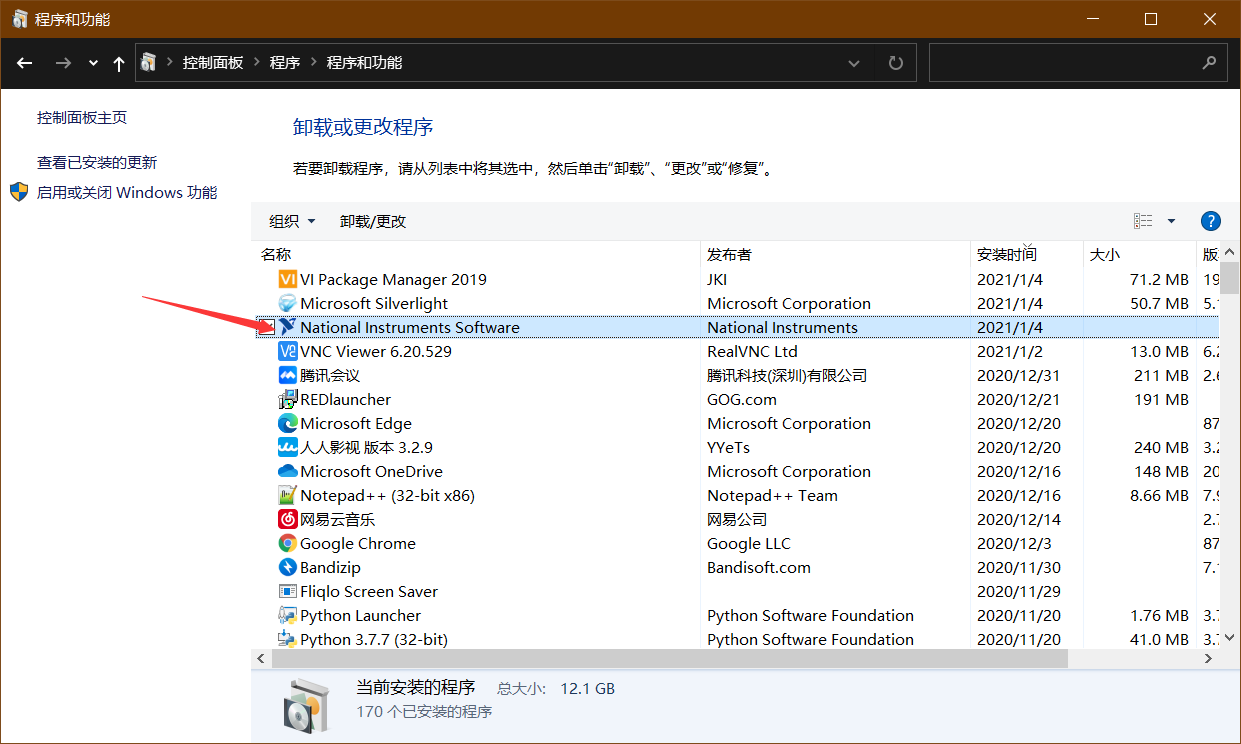
Task: Click publisher Bandisoft.com
Action: 759,567
